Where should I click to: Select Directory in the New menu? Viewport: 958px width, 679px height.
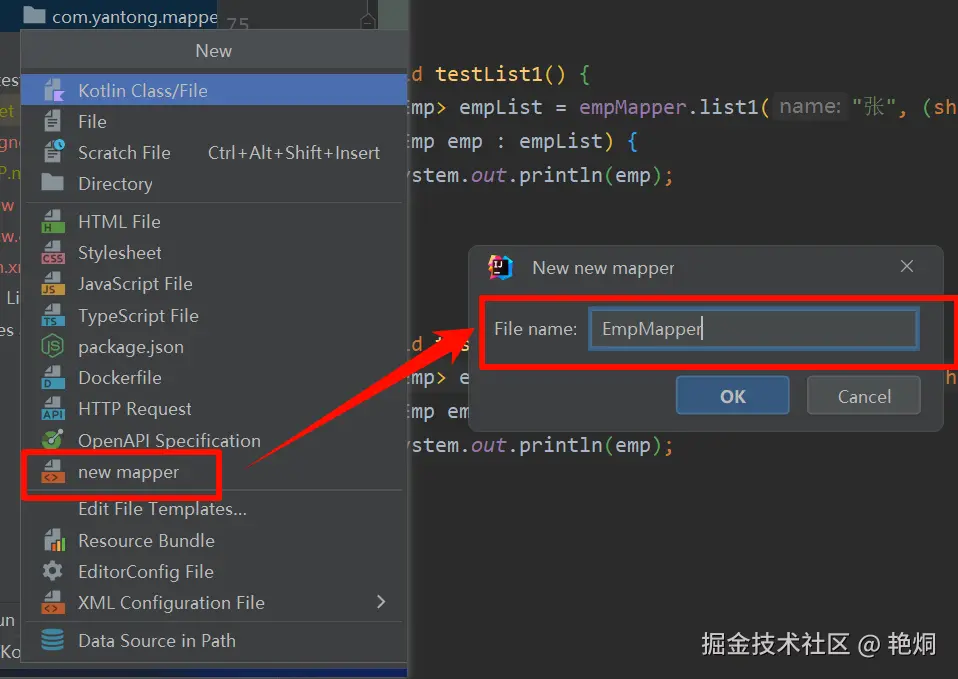214,183
